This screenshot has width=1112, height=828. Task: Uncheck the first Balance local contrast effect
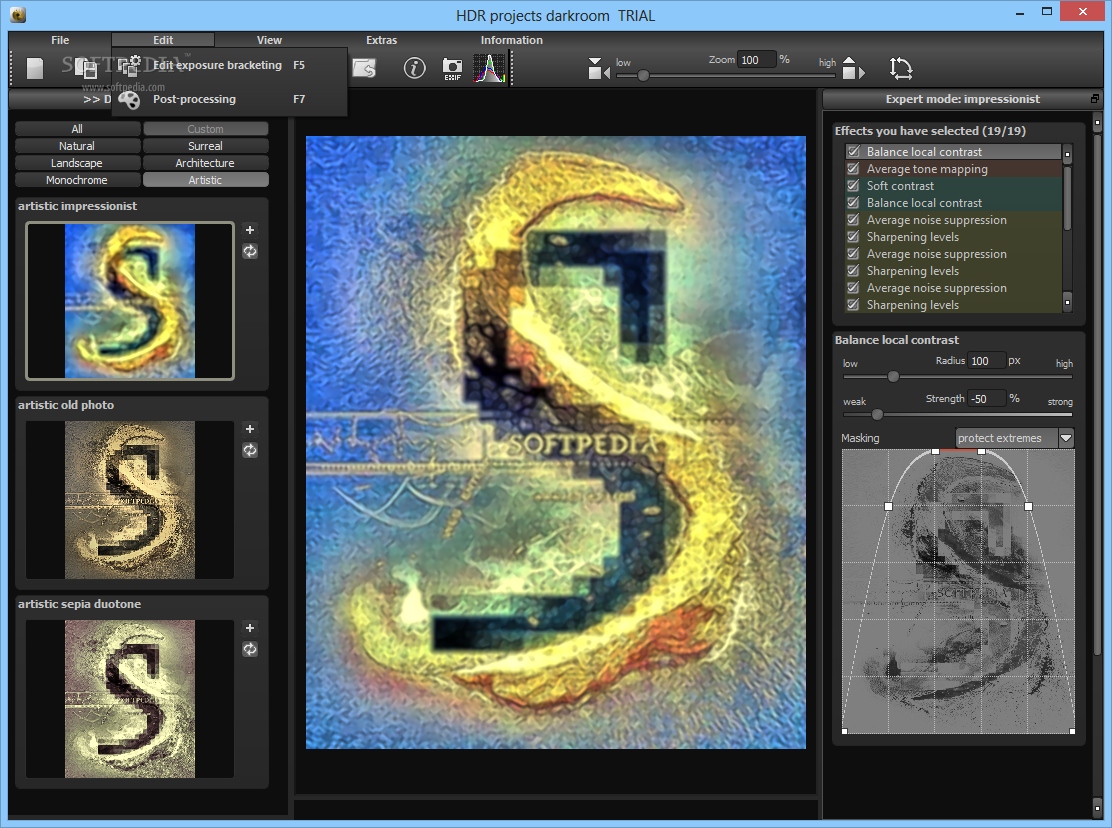click(x=854, y=152)
